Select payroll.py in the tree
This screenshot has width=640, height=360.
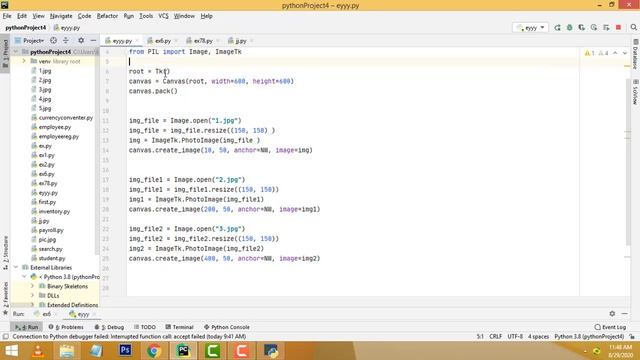[x=51, y=230]
